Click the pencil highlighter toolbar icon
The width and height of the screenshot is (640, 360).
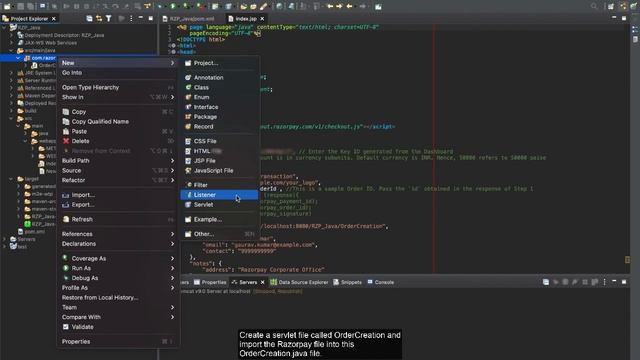pyautogui.click(x=264, y=6)
